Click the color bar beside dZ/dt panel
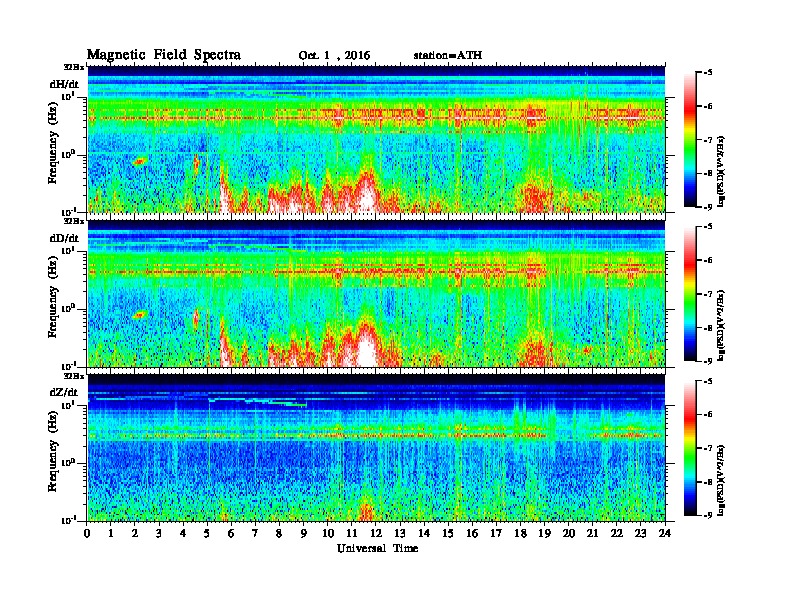The height and width of the screenshot is (612, 792). [x=690, y=448]
